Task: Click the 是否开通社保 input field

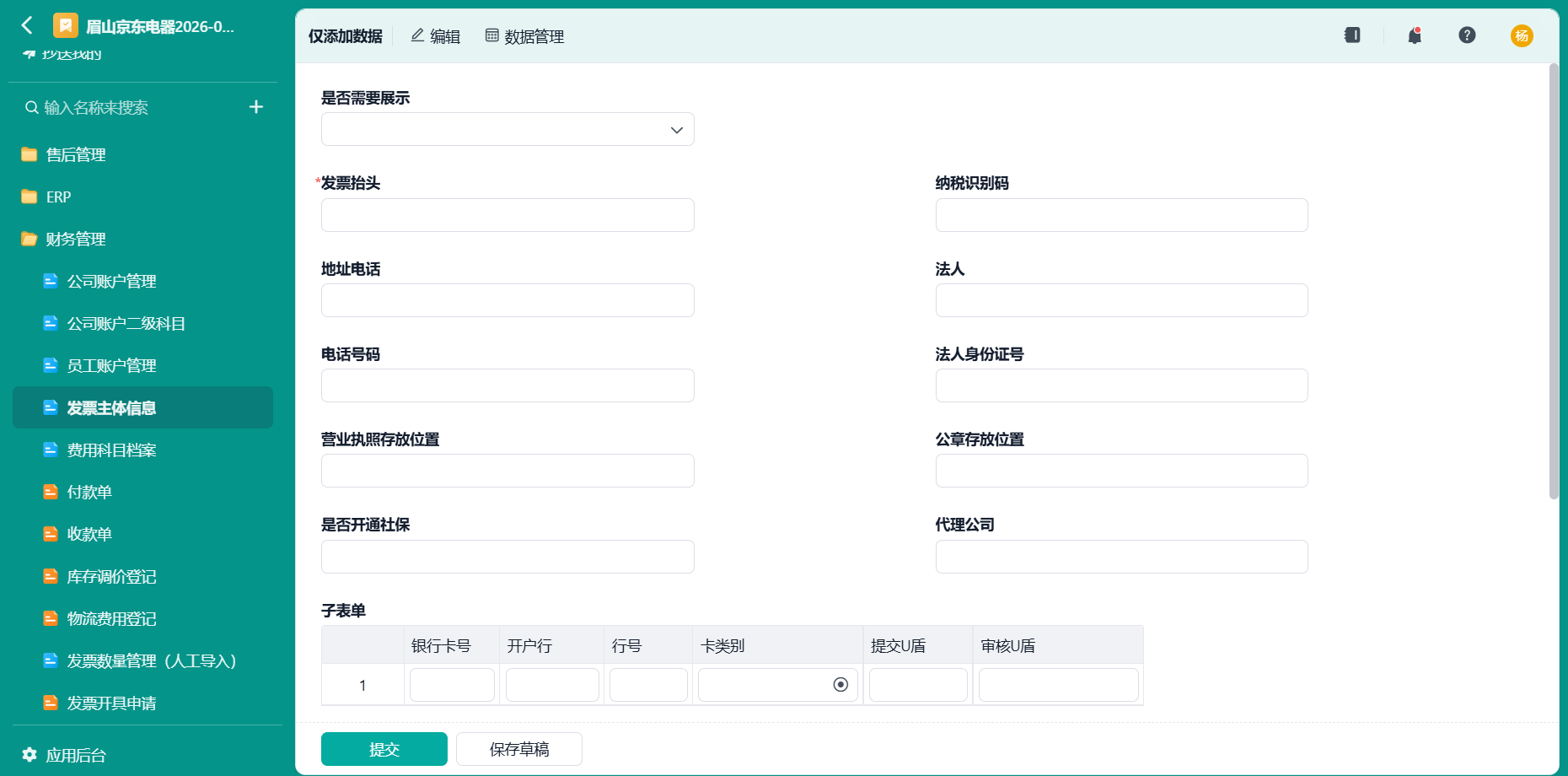Action: [507, 557]
